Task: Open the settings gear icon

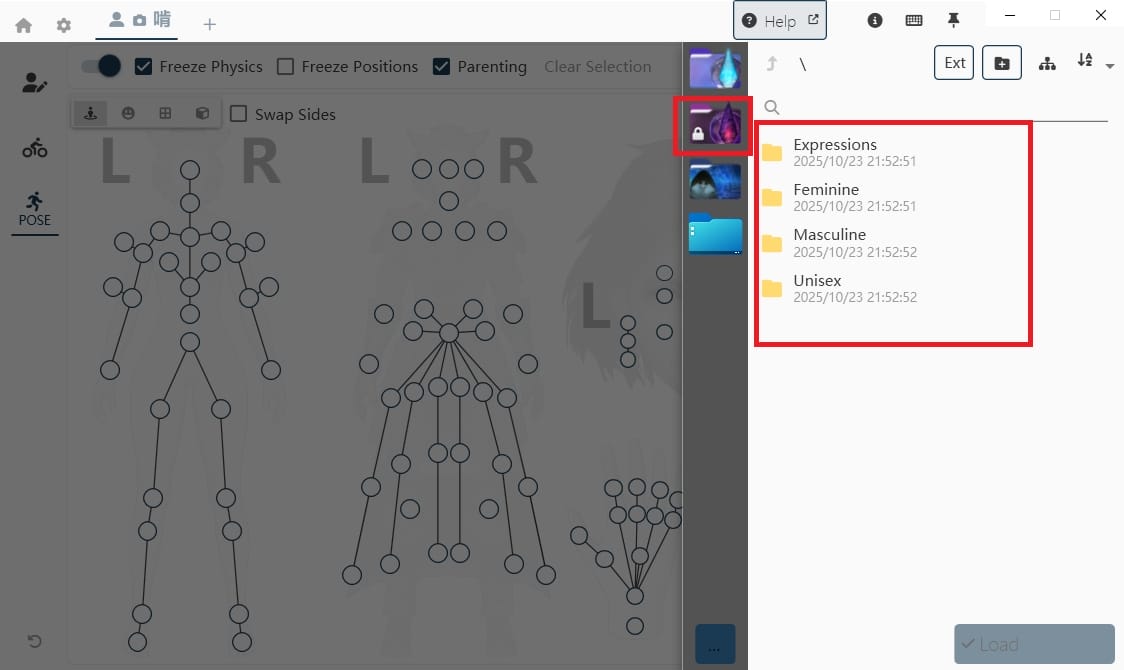Action: point(64,26)
